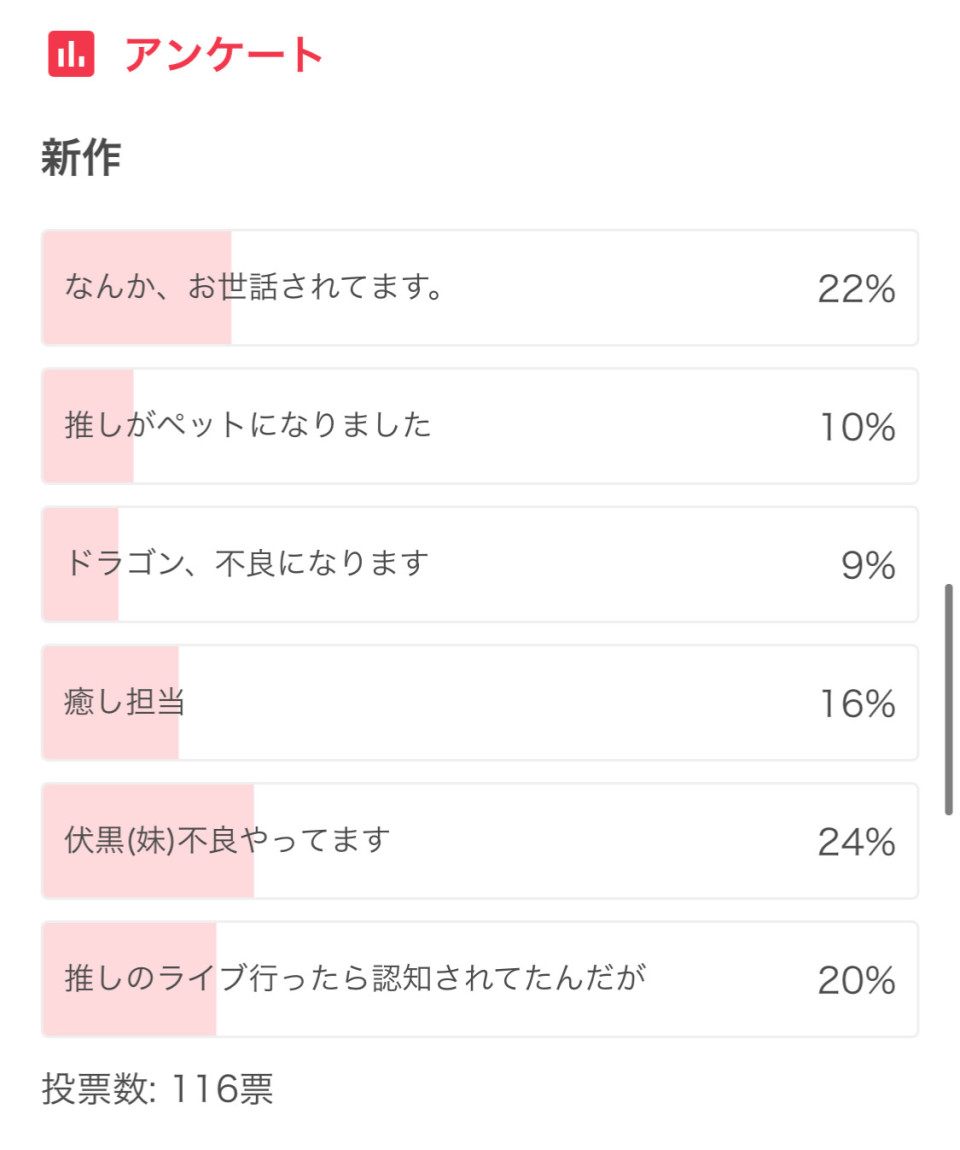Click the アンケート heading text
This screenshot has height=1150, width=960.
(x=224, y=54)
